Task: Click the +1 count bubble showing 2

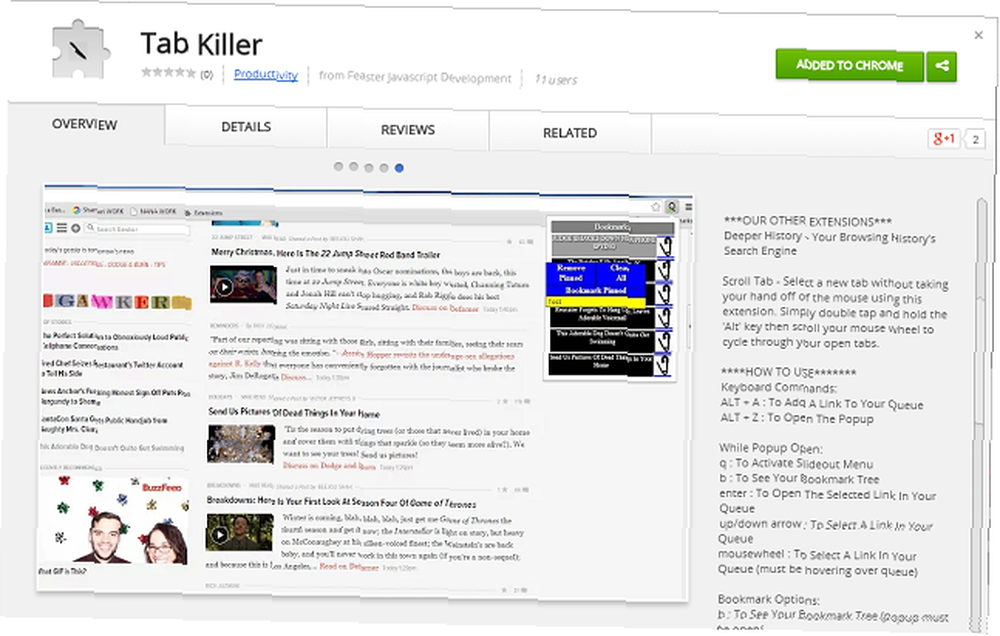Action: [974, 140]
